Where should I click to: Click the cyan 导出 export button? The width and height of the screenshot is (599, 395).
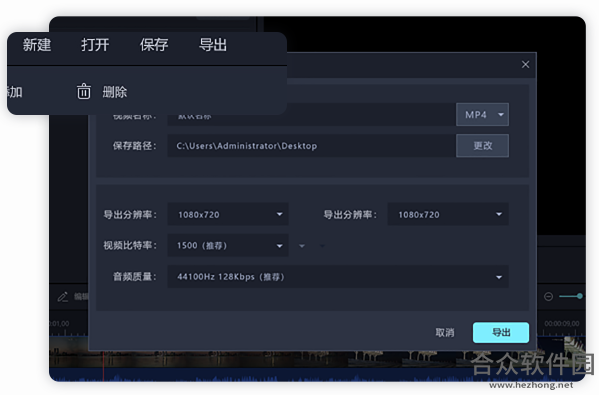point(501,332)
